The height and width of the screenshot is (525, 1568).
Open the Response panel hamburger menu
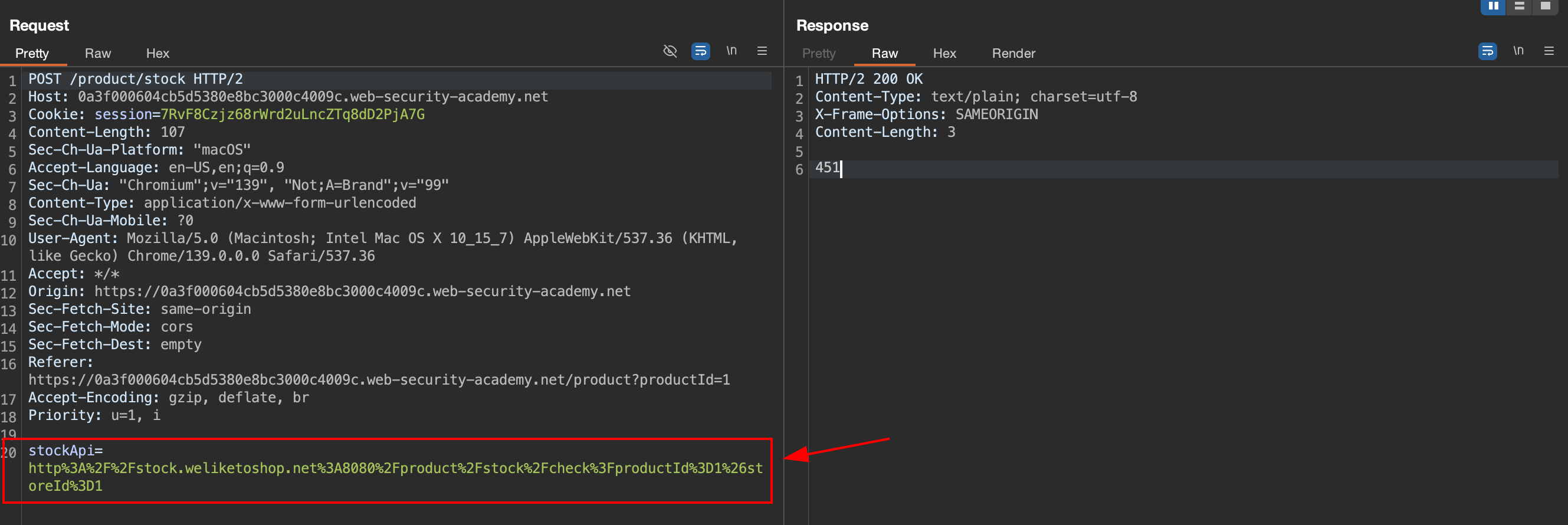tap(1549, 51)
